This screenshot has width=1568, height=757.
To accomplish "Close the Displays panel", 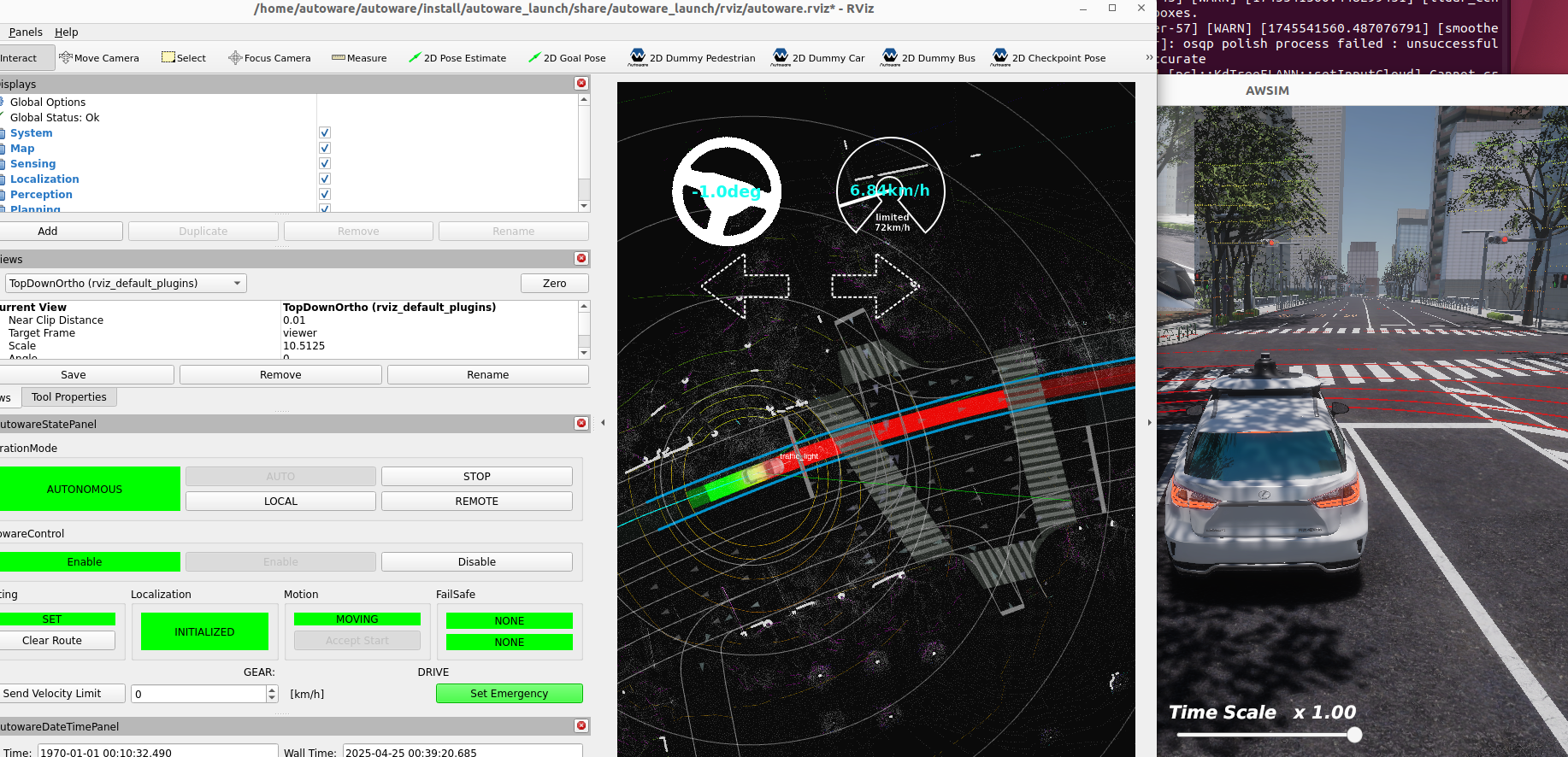I will coord(581,83).
